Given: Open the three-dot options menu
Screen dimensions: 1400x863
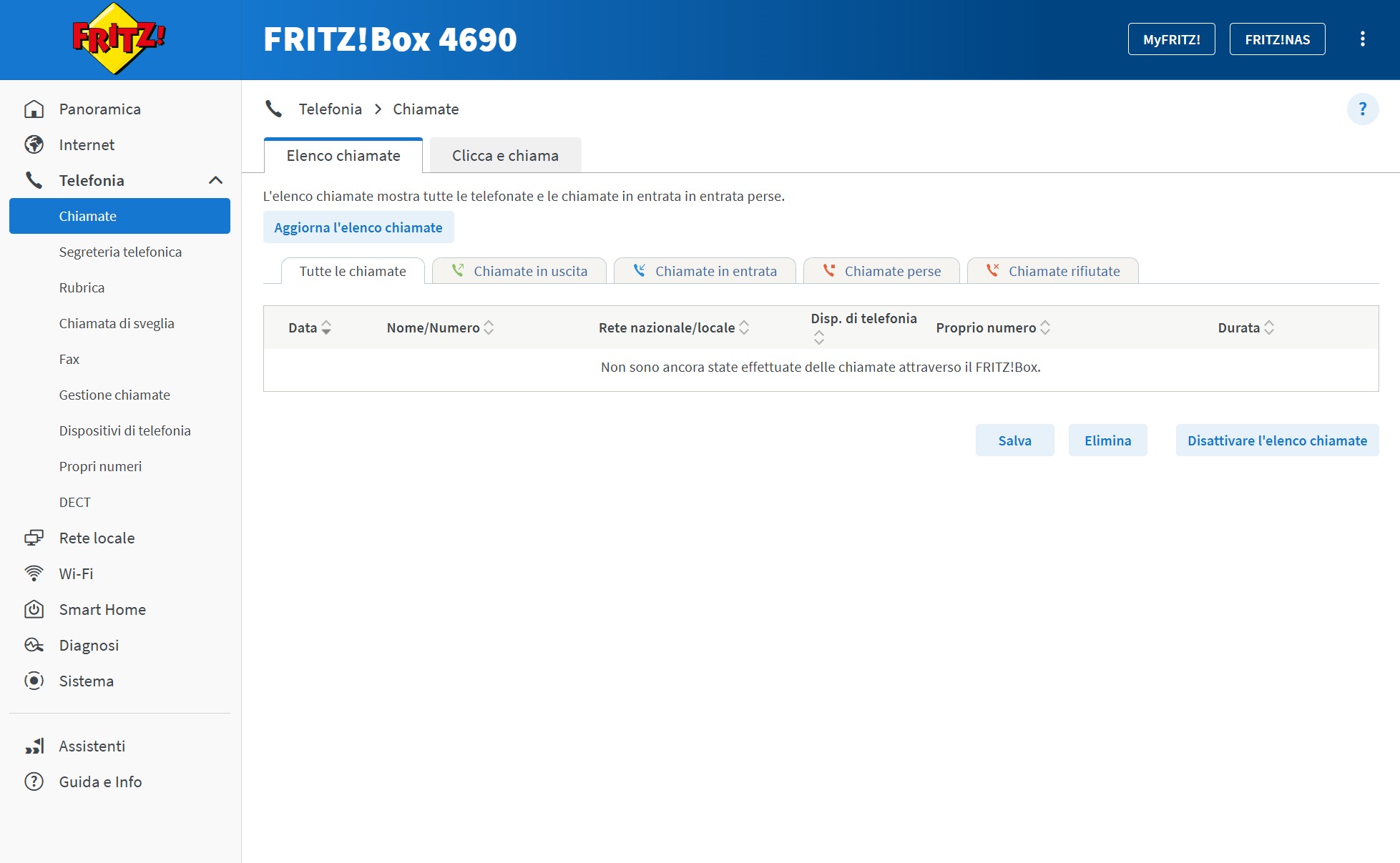Looking at the screenshot, I should coord(1362,39).
